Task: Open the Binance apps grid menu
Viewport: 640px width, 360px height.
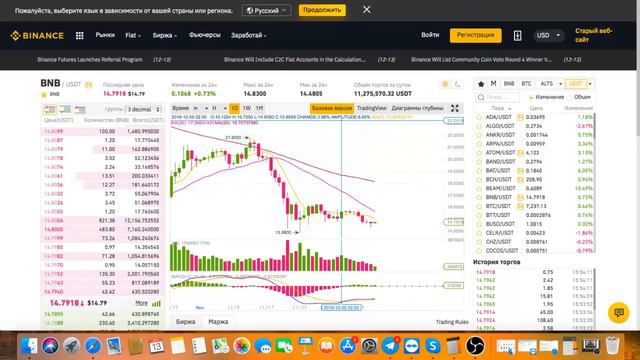Action: [x=80, y=36]
